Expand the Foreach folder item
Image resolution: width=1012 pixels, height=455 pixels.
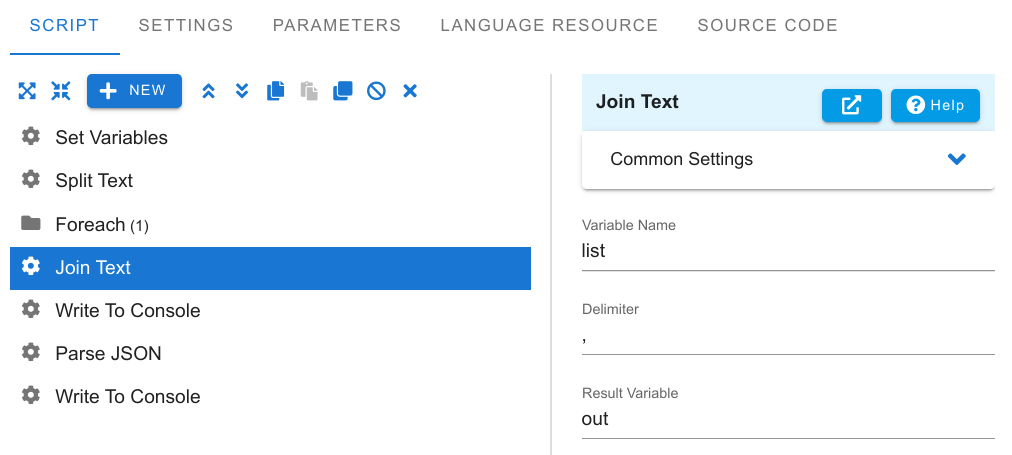pyautogui.click(x=270, y=225)
